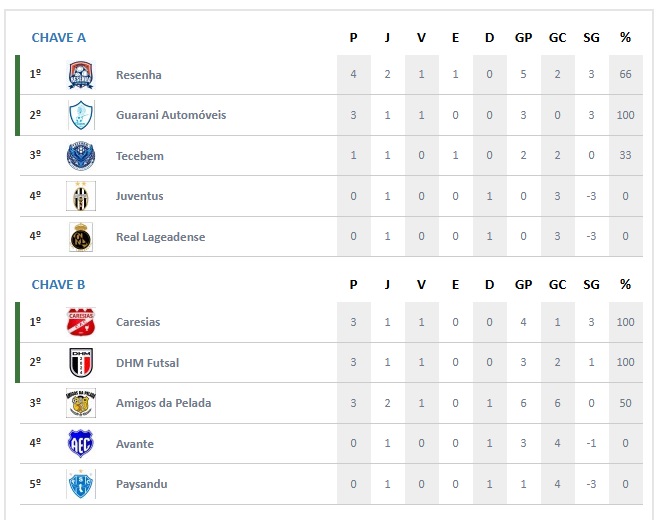Click the Real Lageadense black crest
Image resolution: width=662 pixels, height=520 pixels.
click(x=81, y=237)
